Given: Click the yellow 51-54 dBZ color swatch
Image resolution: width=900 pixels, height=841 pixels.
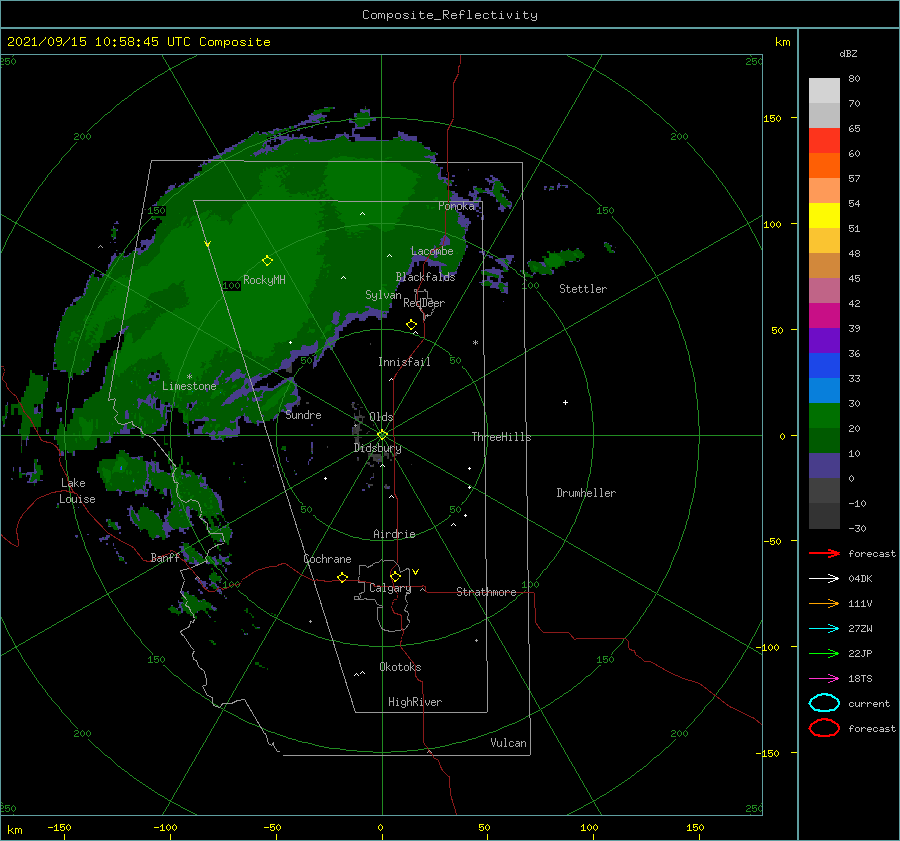Looking at the screenshot, I should 824,215.
